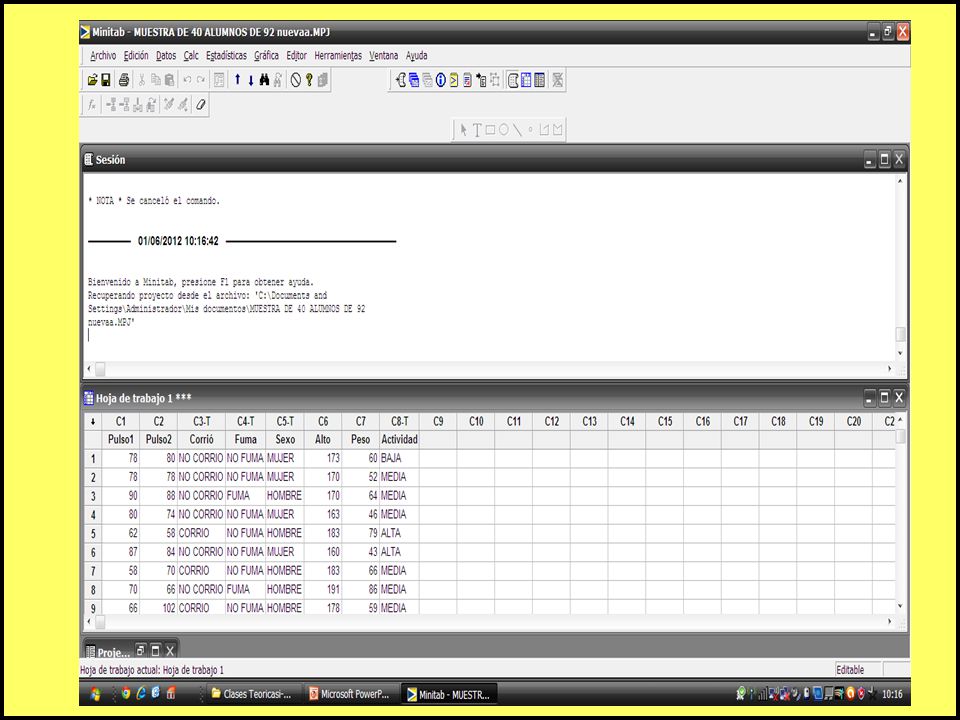Select column header C8-T

[x=399, y=421]
